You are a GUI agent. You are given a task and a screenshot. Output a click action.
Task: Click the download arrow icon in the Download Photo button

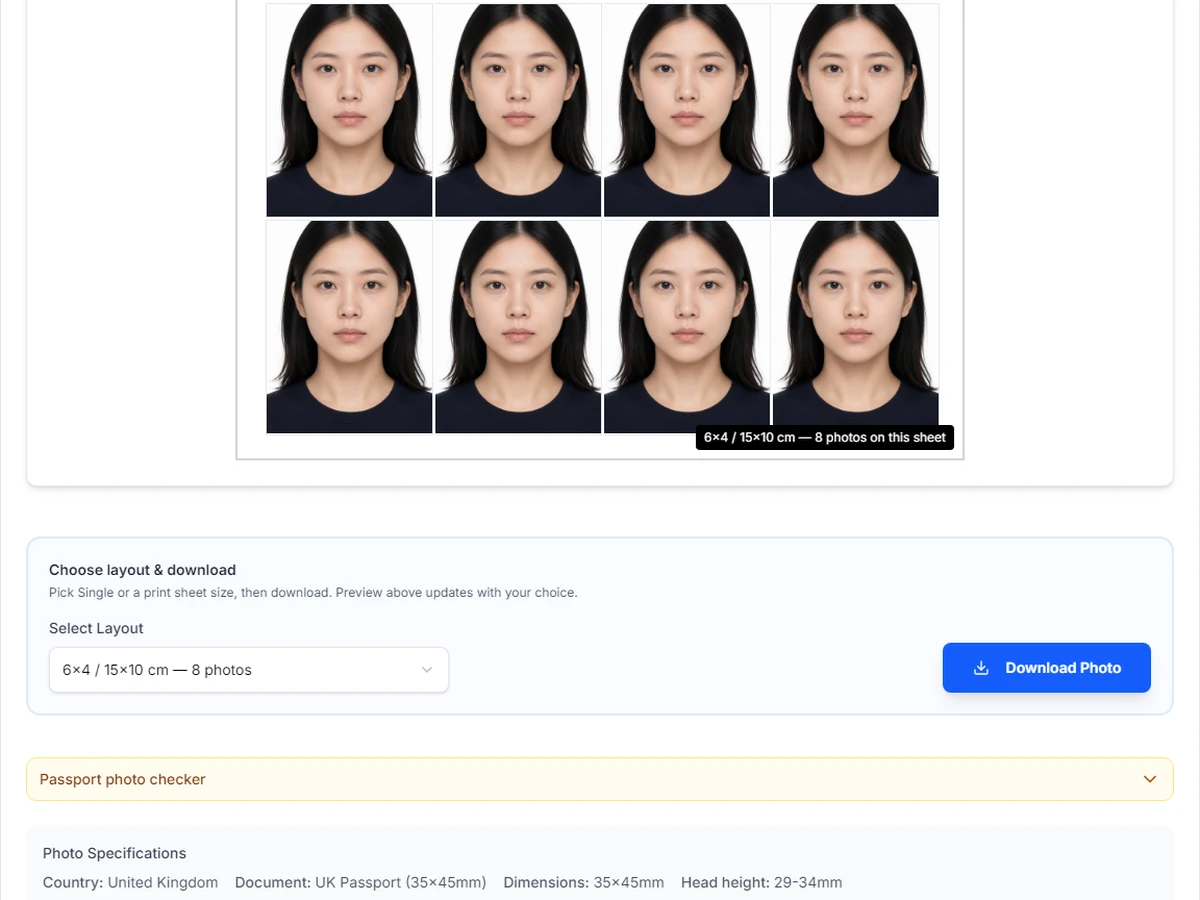pos(981,668)
